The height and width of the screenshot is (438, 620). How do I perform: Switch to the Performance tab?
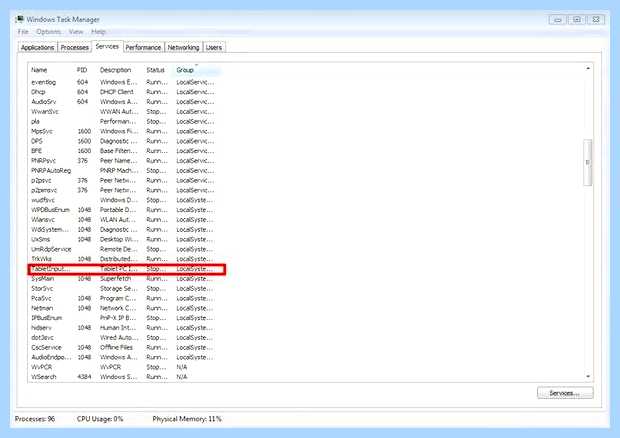(x=143, y=47)
